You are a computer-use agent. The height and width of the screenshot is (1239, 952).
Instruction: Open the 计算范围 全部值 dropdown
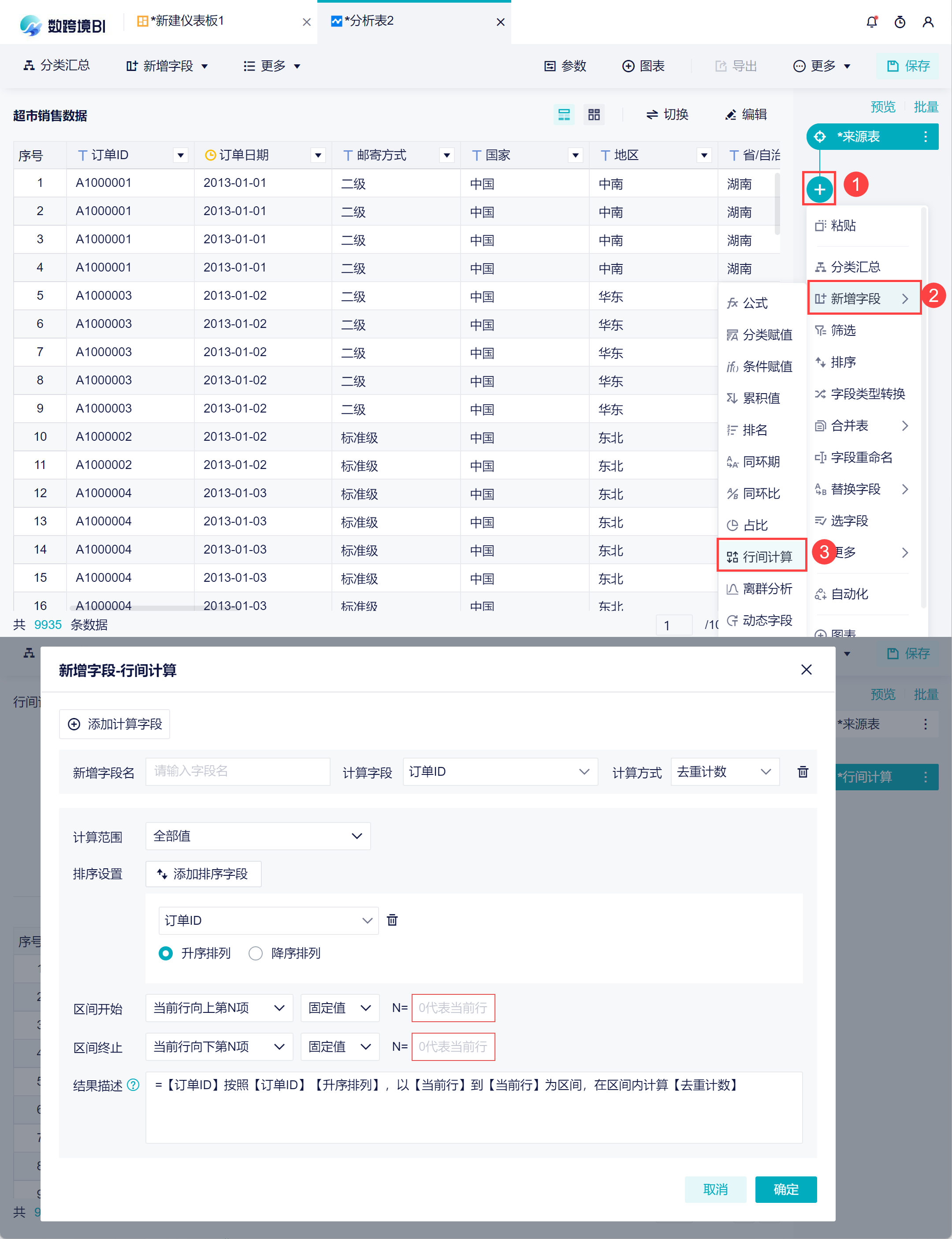pos(258,836)
